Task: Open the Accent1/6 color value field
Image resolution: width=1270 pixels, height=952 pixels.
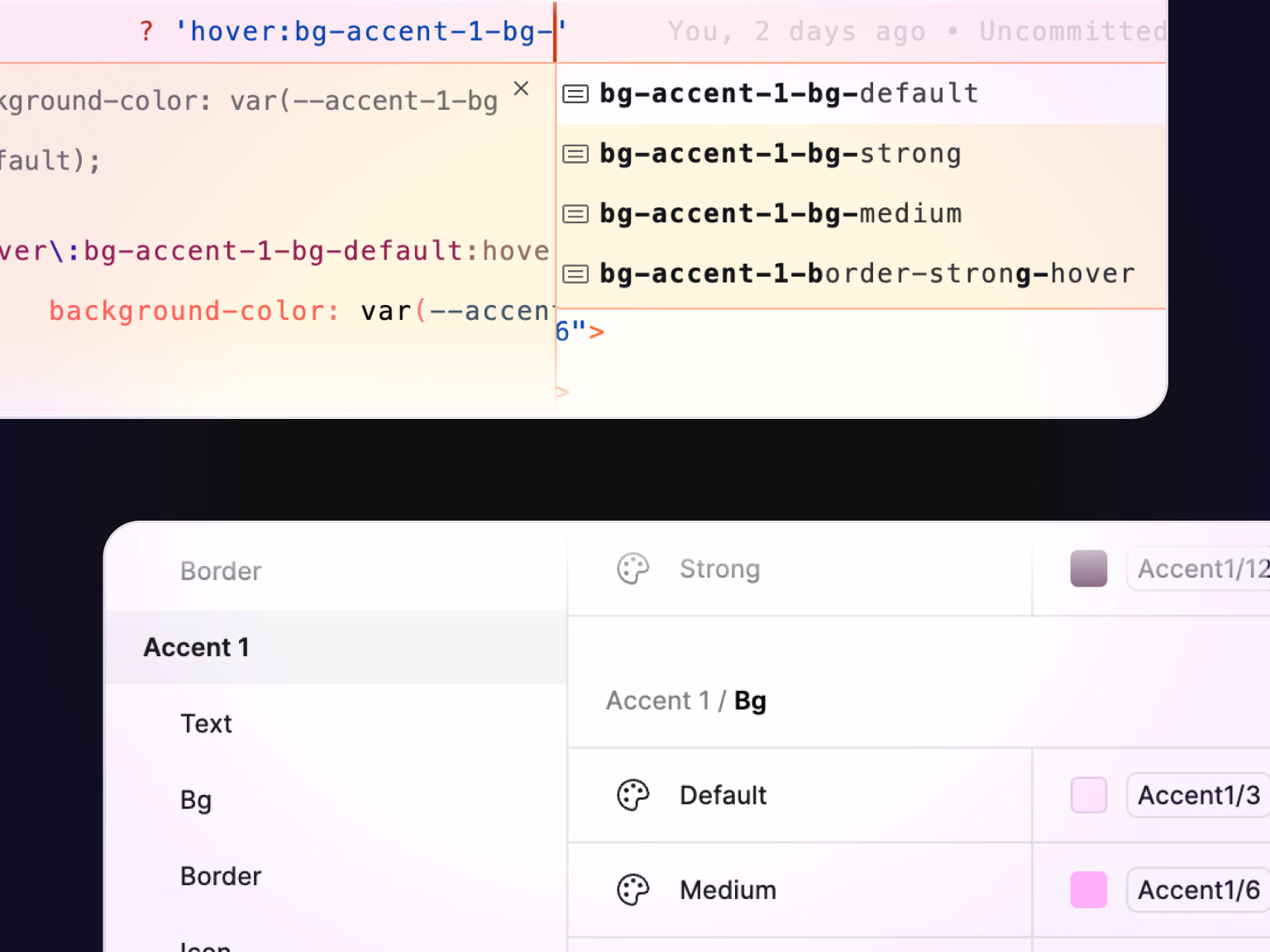Action: point(1198,890)
